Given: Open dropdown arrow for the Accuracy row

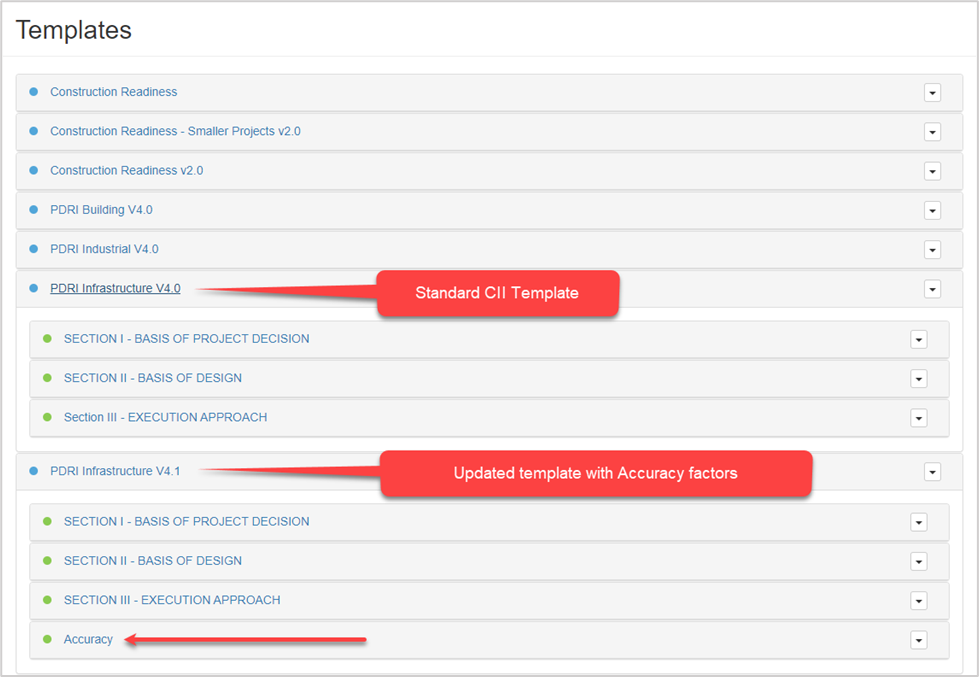Looking at the screenshot, I should (918, 641).
